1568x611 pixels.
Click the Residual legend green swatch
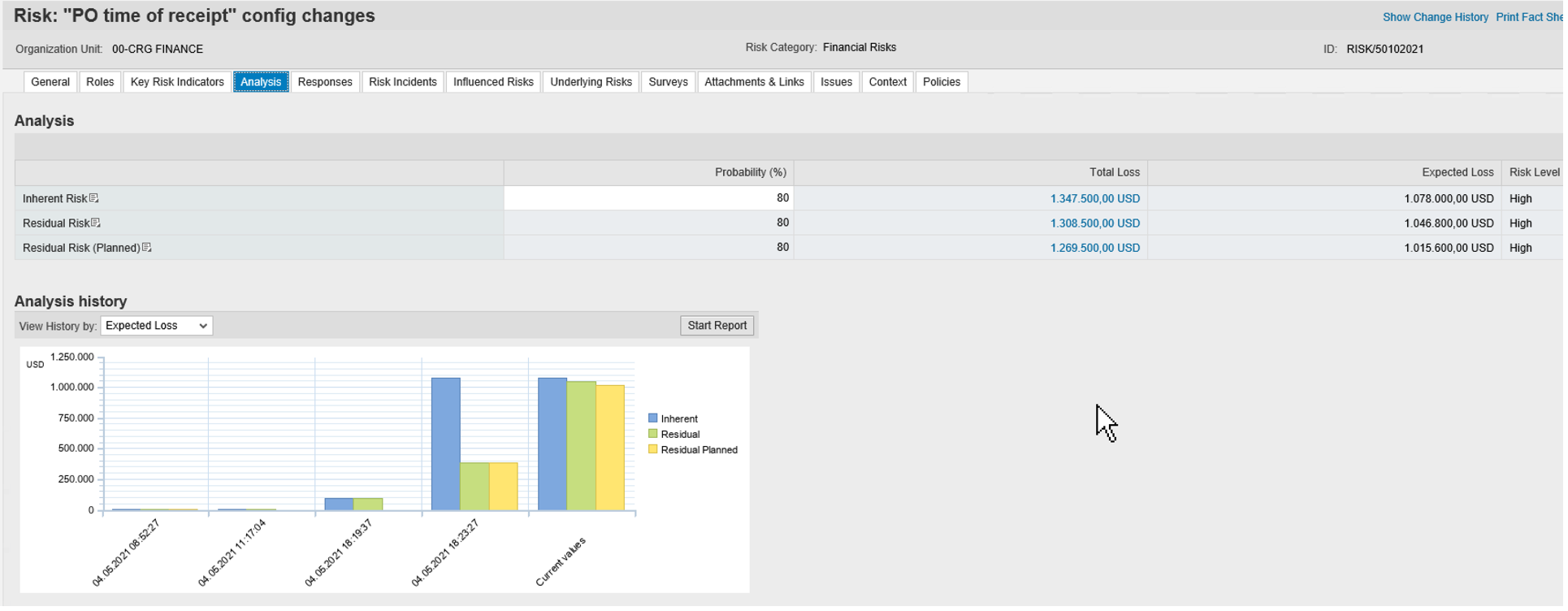click(x=652, y=435)
